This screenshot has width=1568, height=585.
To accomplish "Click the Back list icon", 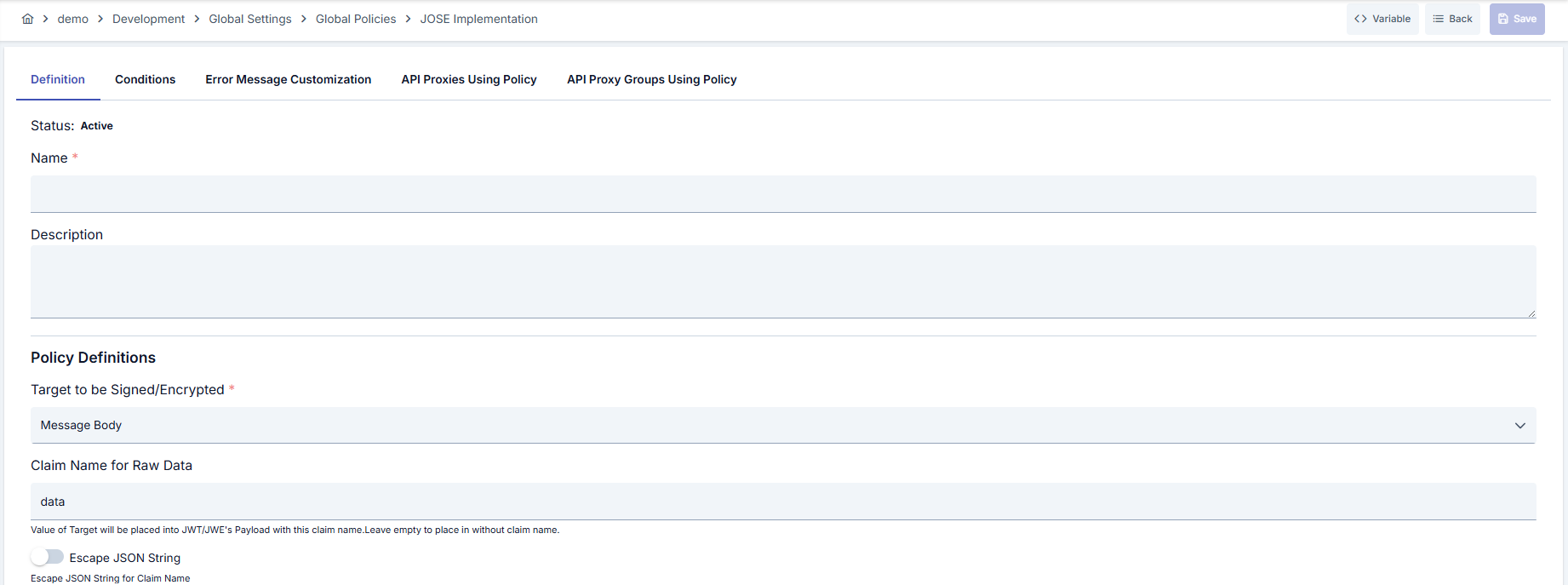I will [x=1438, y=19].
